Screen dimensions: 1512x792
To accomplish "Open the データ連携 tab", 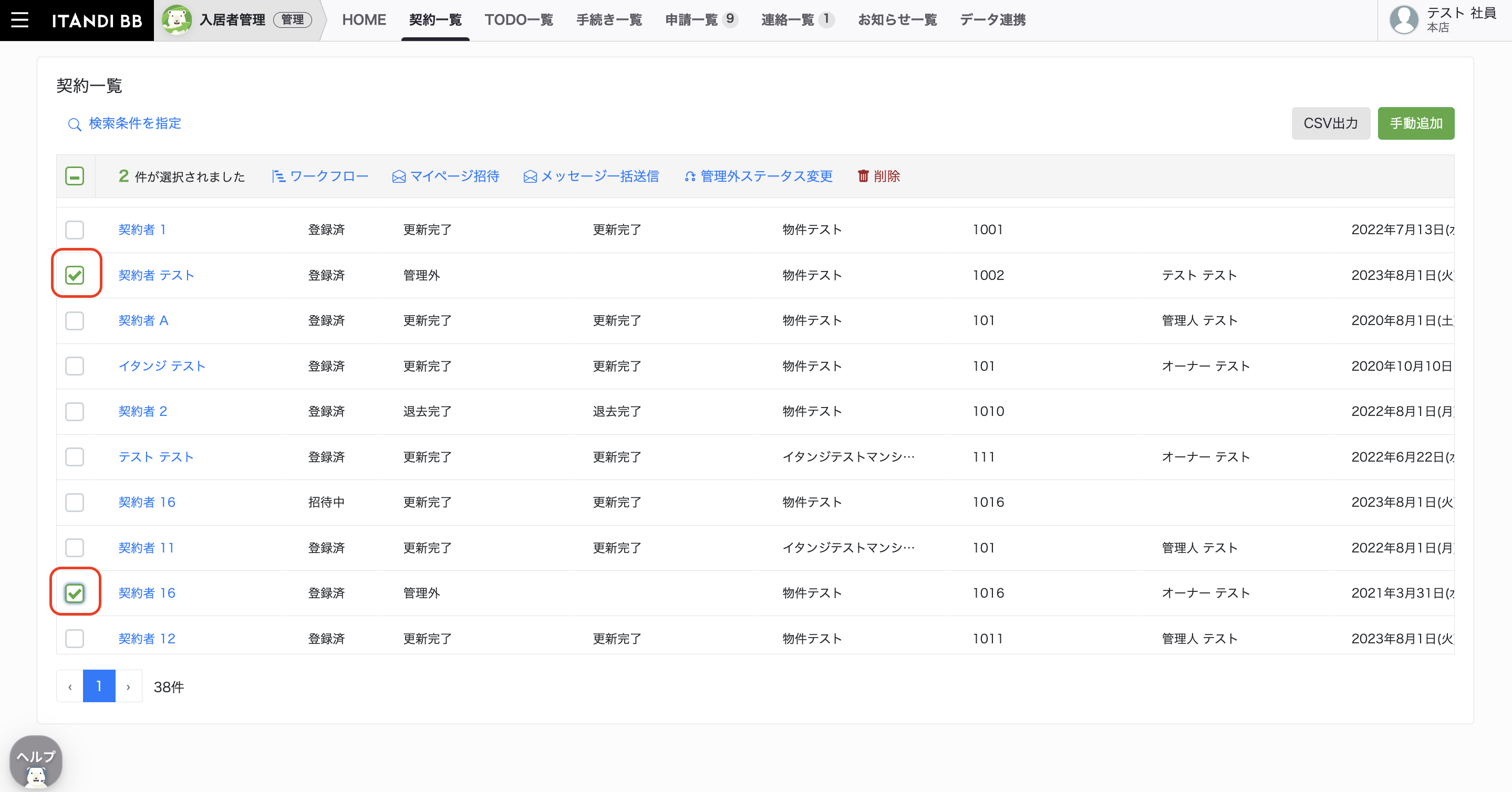I will [992, 20].
